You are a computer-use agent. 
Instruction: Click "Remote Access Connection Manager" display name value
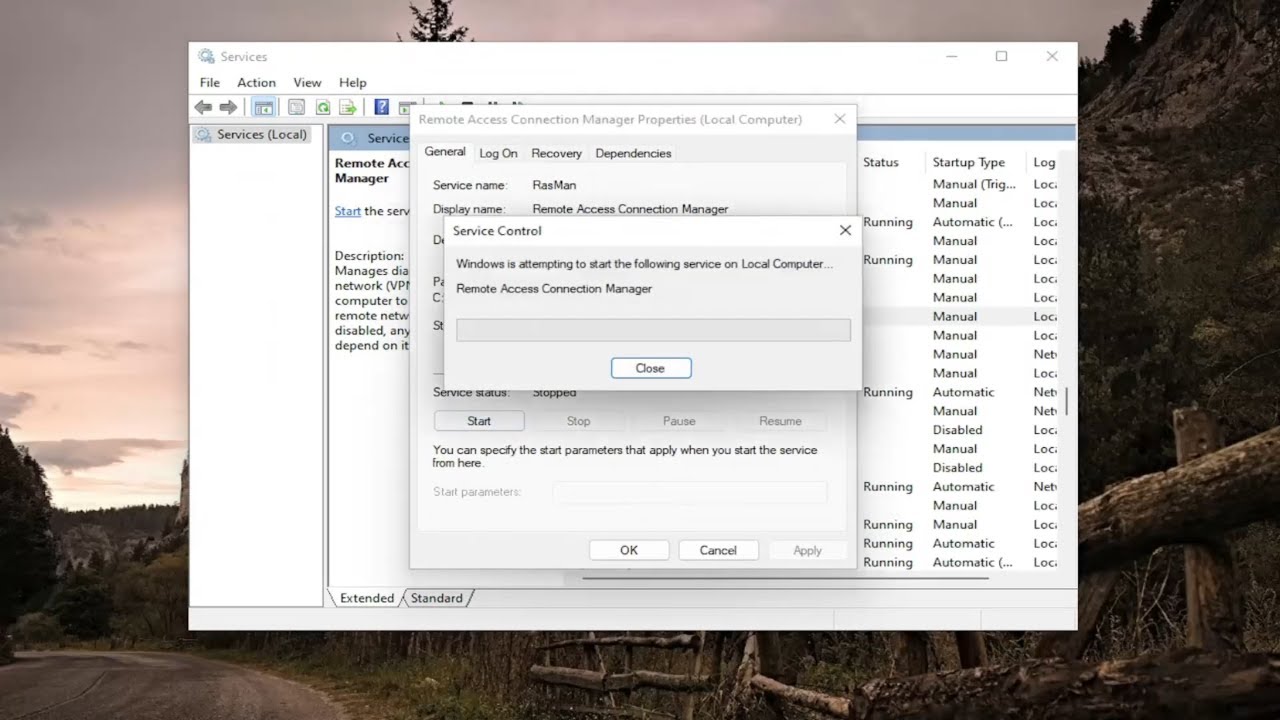[630, 209]
